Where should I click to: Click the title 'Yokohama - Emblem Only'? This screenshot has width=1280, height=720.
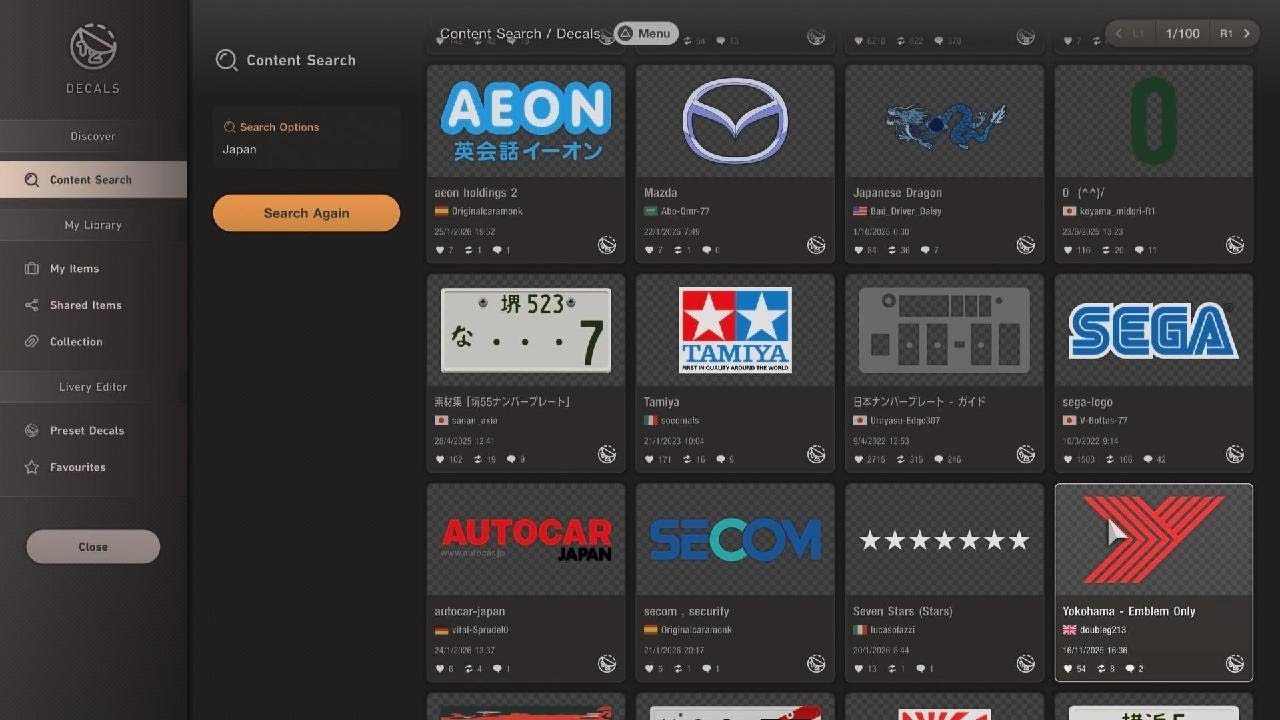click(1129, 611)
